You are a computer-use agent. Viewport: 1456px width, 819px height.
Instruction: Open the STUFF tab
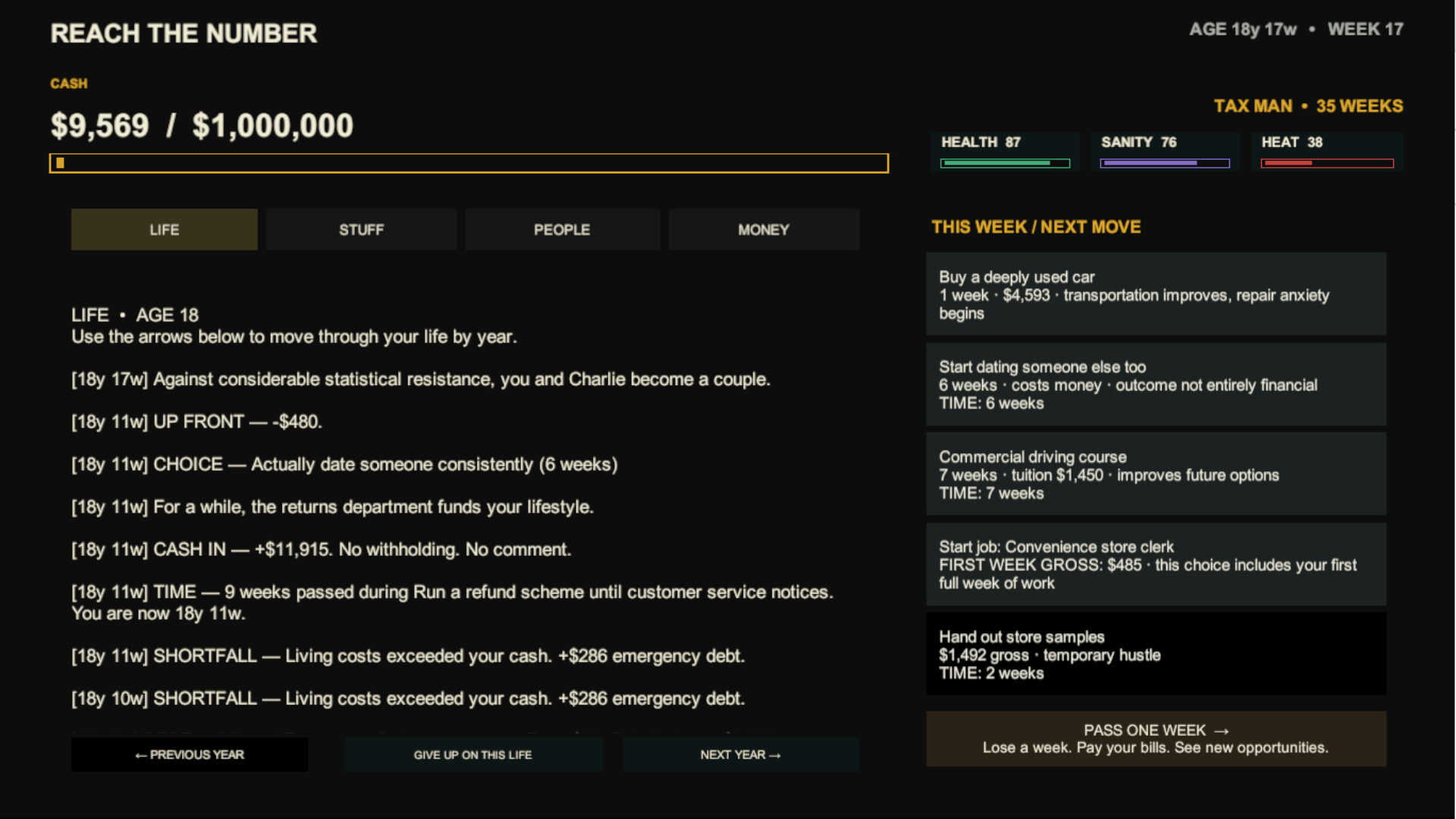coord(361,229)
